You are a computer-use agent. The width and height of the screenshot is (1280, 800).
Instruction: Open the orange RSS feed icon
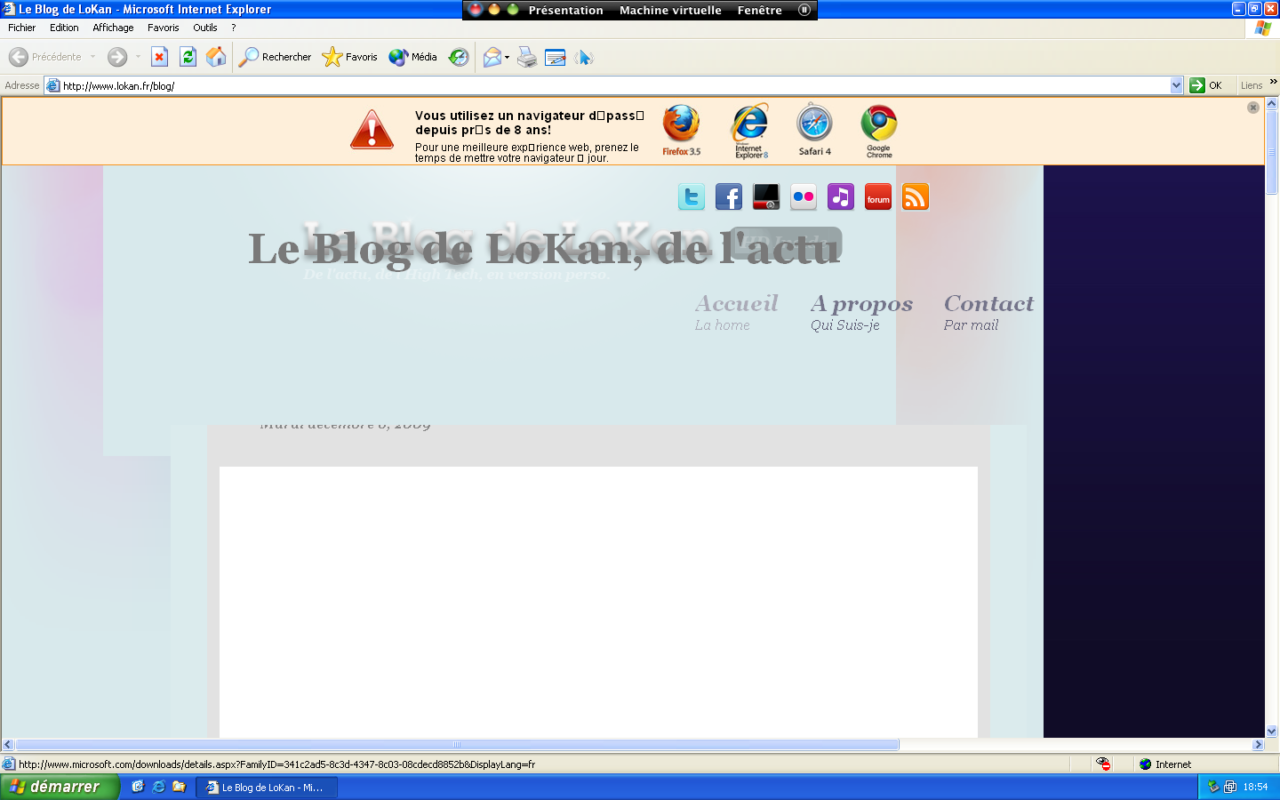coord(915,197)
